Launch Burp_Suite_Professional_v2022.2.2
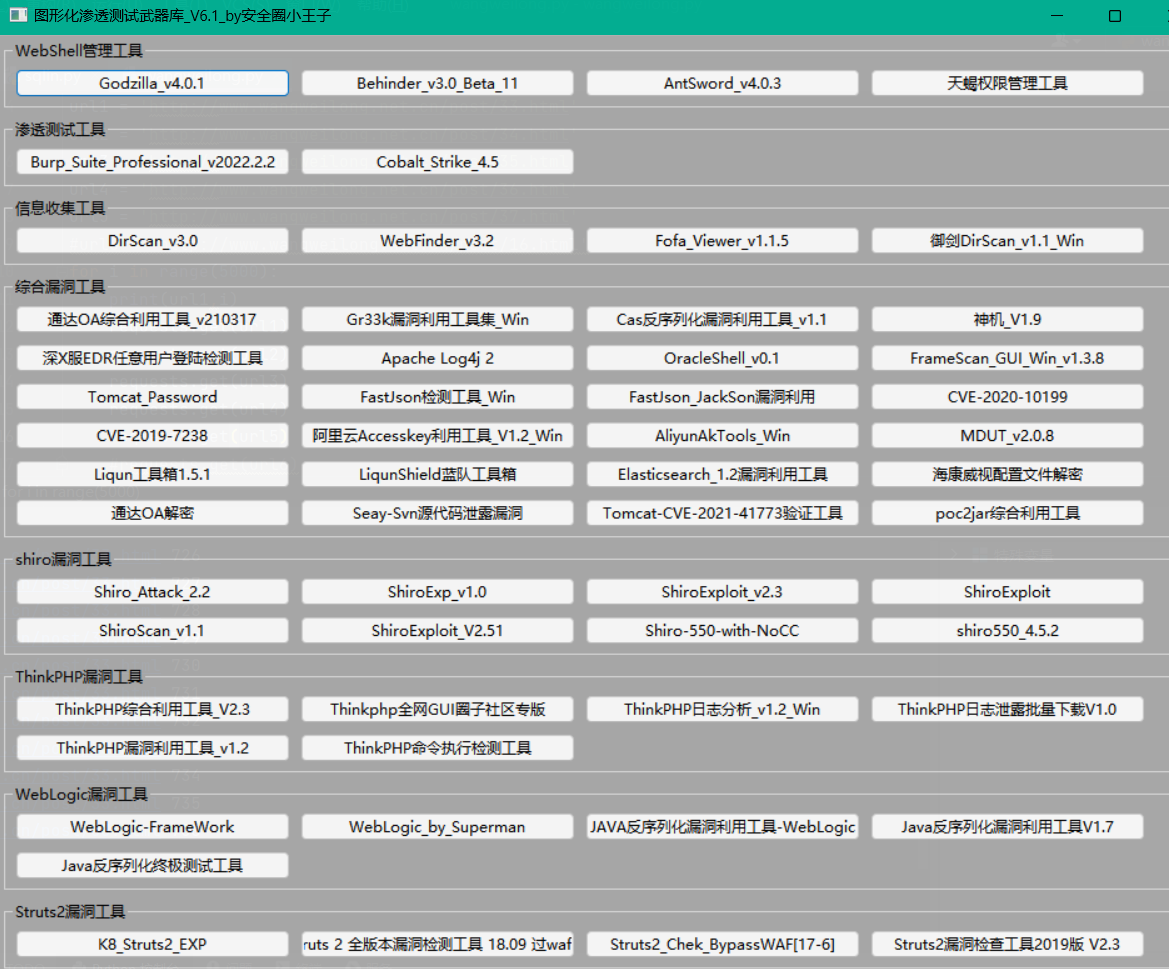 pos(152,162)
